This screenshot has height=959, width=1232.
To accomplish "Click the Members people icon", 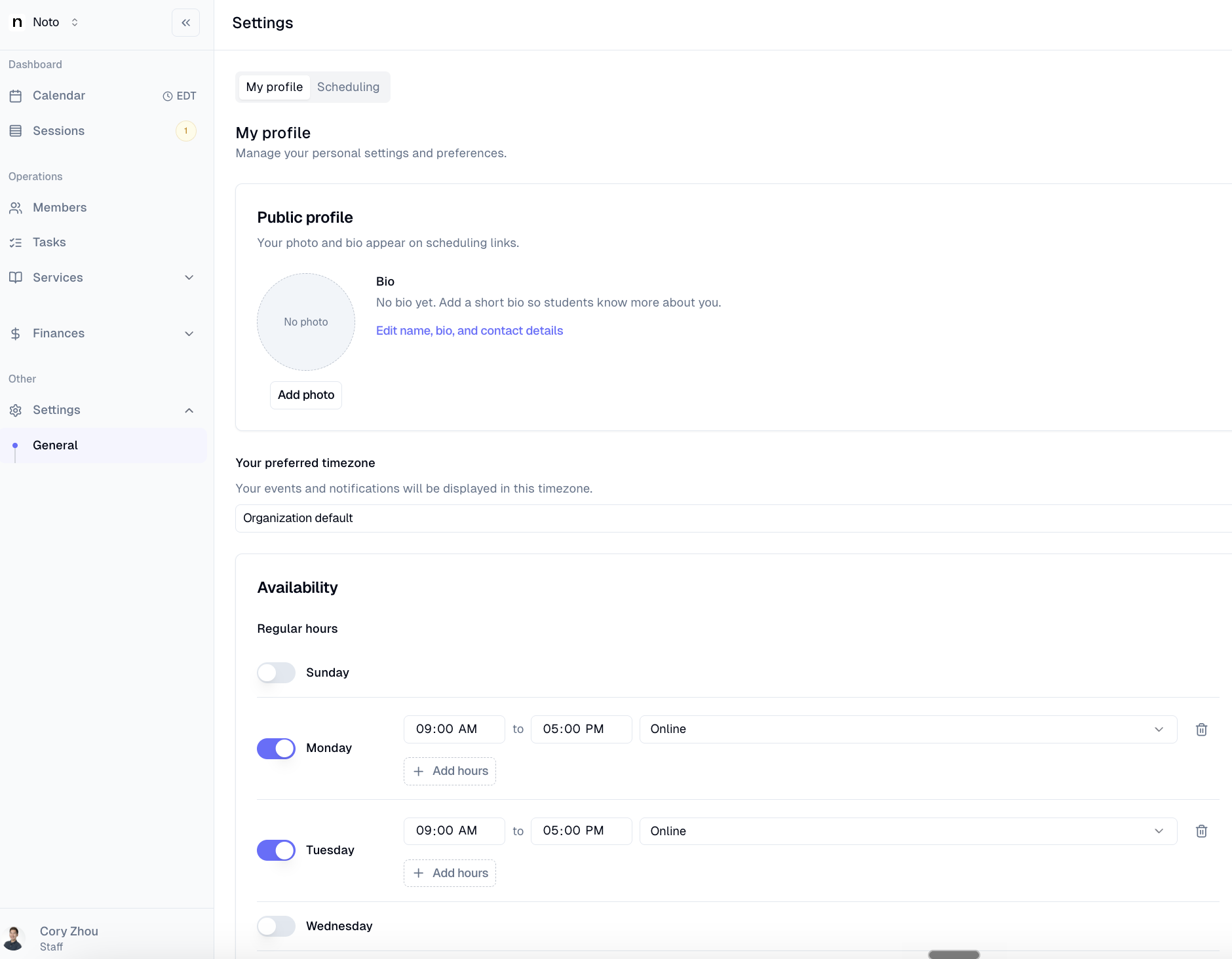I will [16, 208].
